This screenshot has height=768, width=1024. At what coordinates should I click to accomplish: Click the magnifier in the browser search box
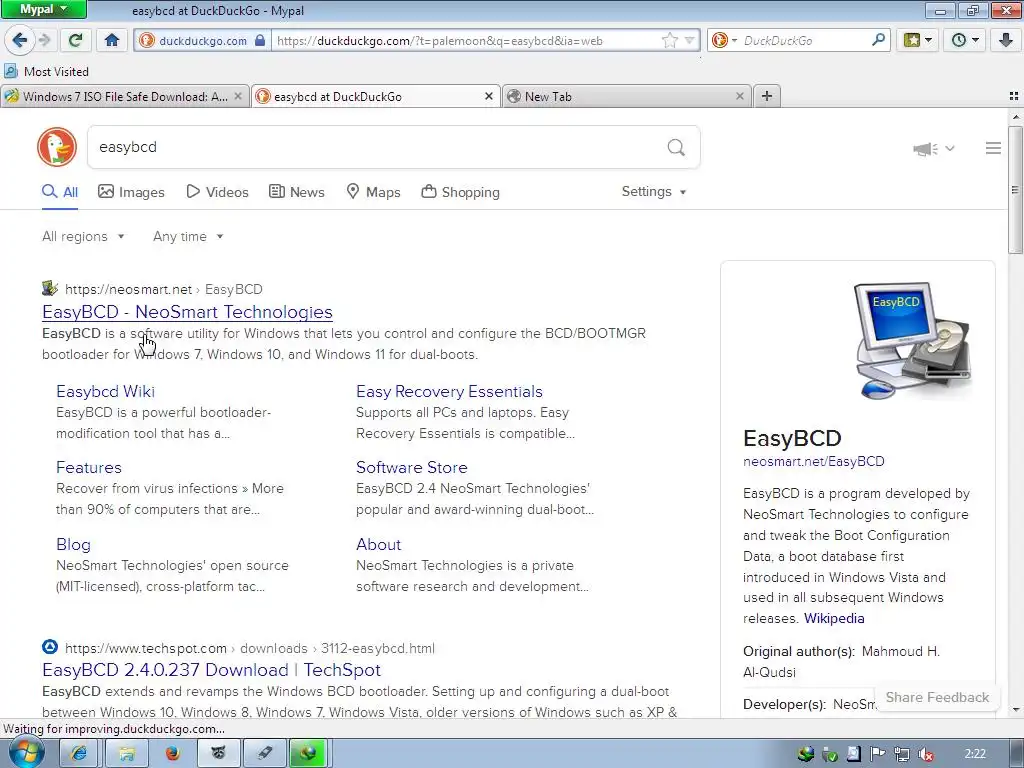[x=878, y=40]
